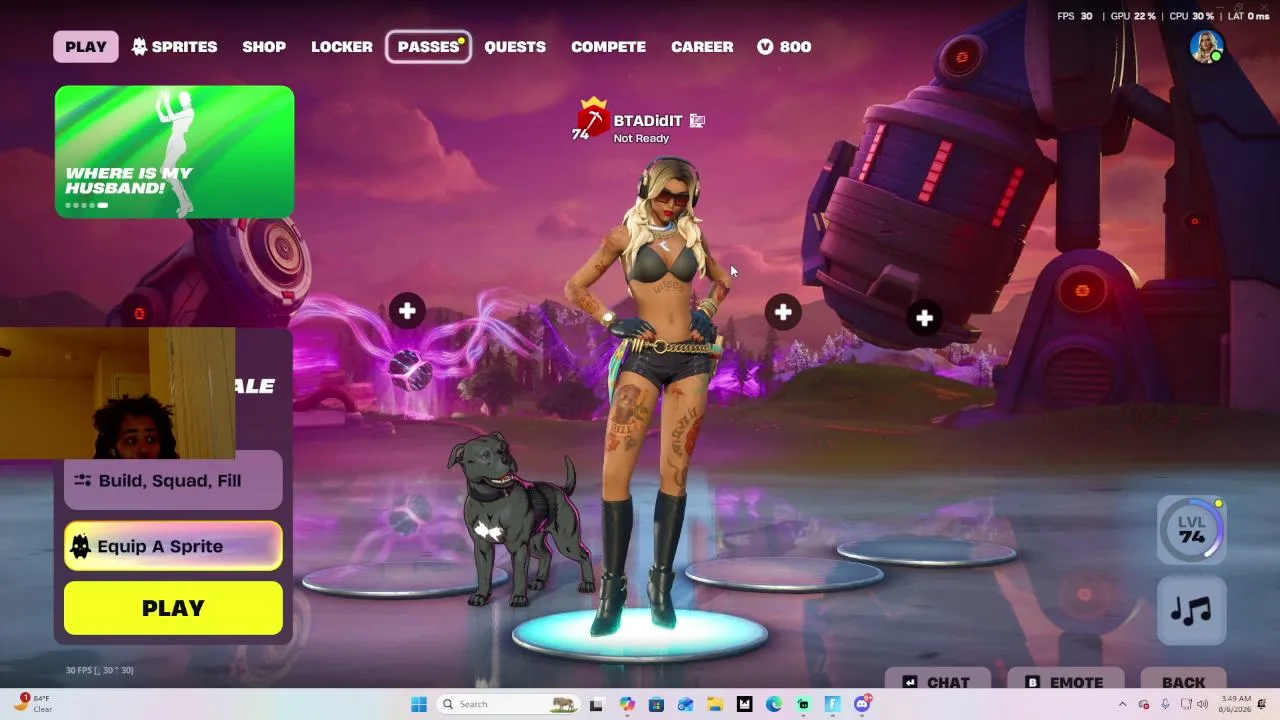The image size is (1280, 720).
Task: Open the Career tab
Action: 702,47
